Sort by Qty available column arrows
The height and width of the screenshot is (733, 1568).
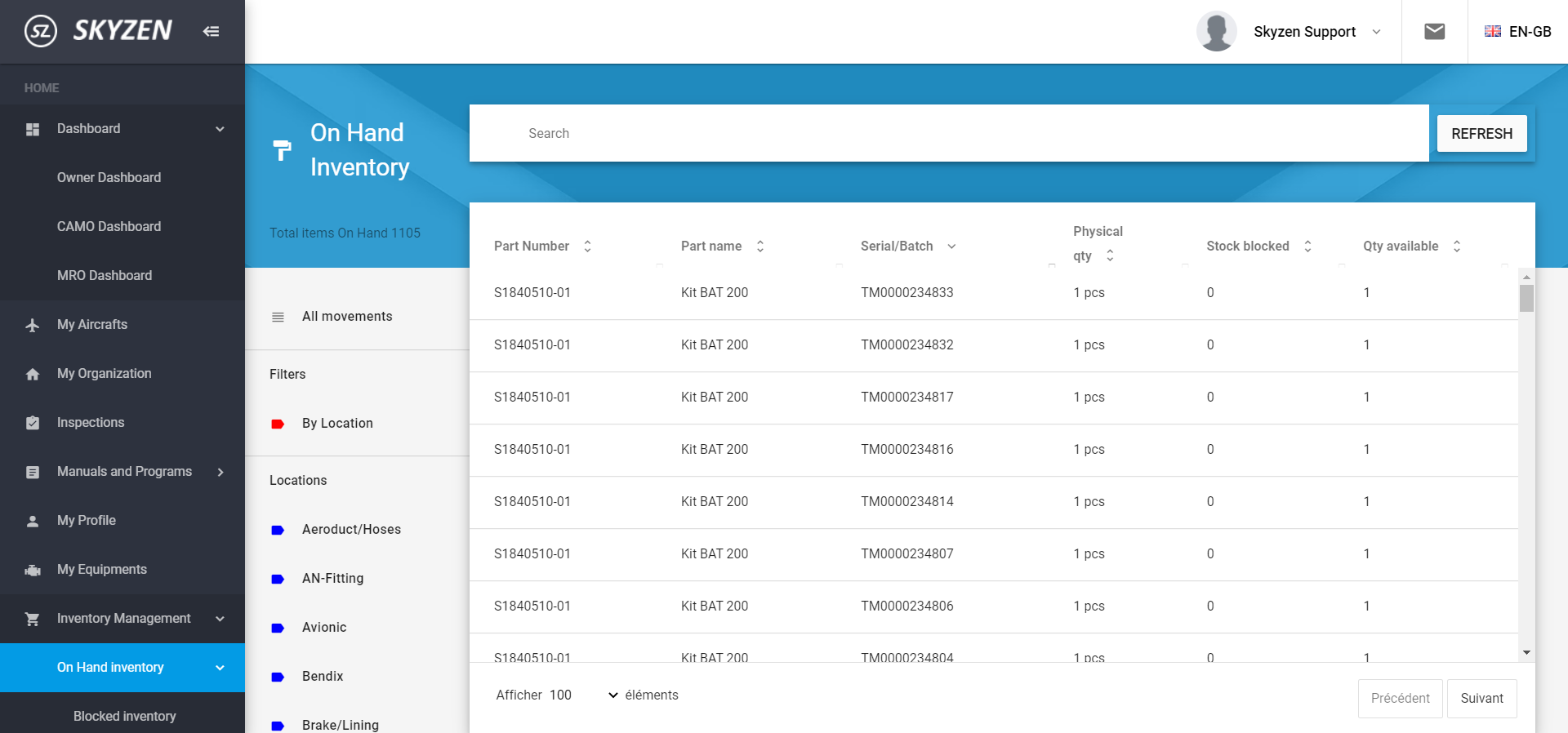1457,246
